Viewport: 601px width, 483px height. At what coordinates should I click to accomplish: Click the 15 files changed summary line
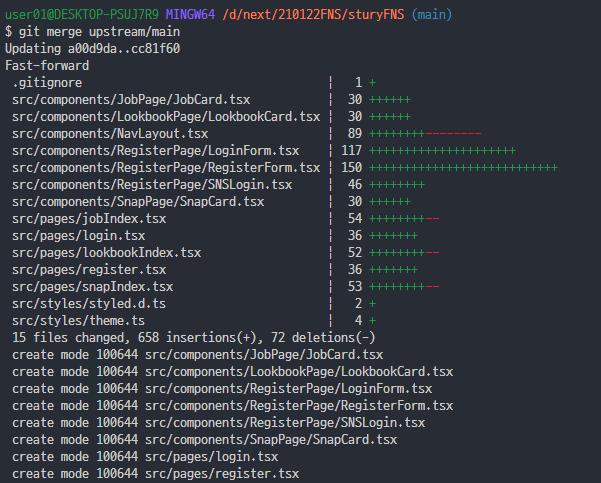[x=194, y=338]
